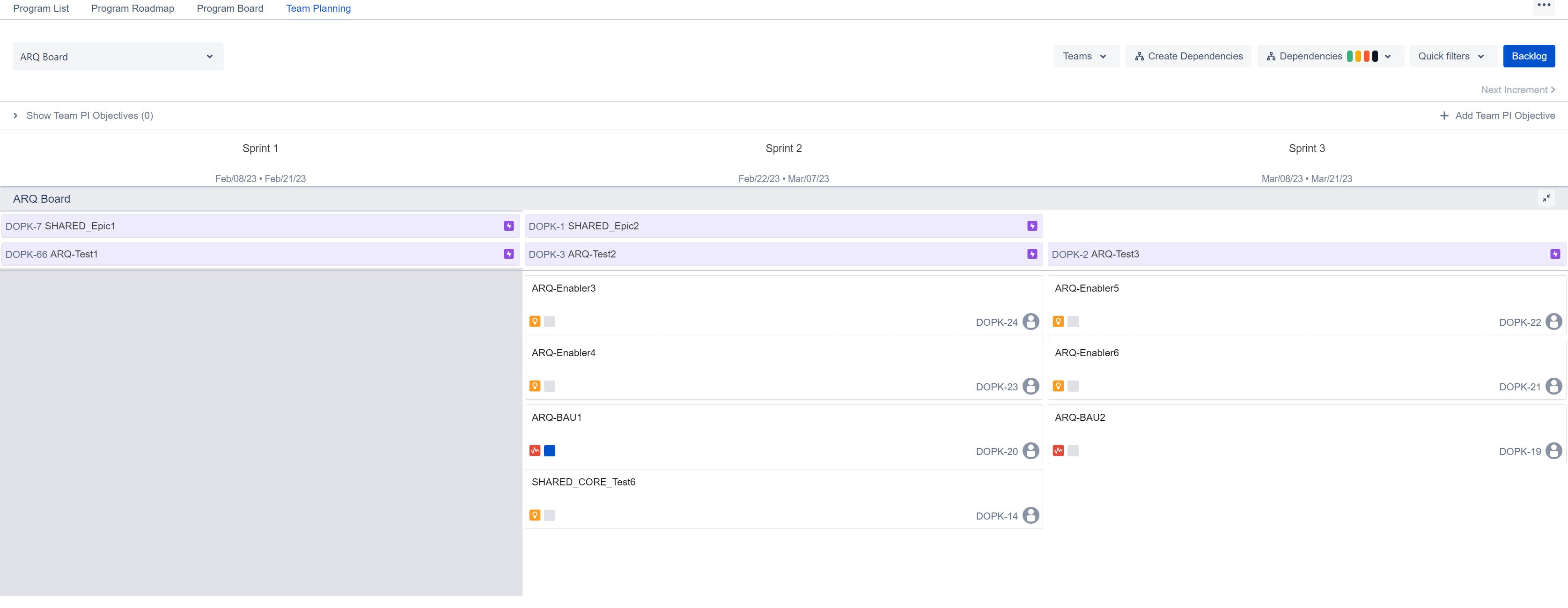Viewport: 1568px width, 608px height.
Task: Switch to the Program Board tab
Action: [x=230, y=8]
